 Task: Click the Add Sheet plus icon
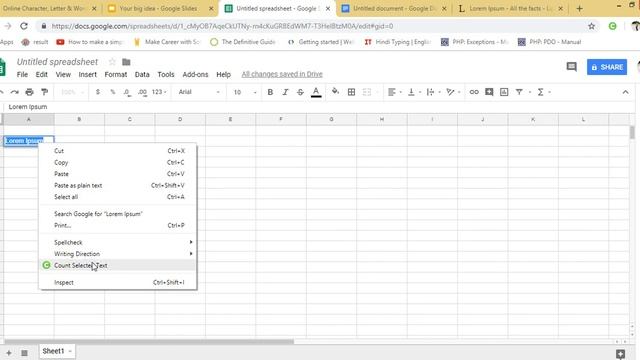(9, 353)
